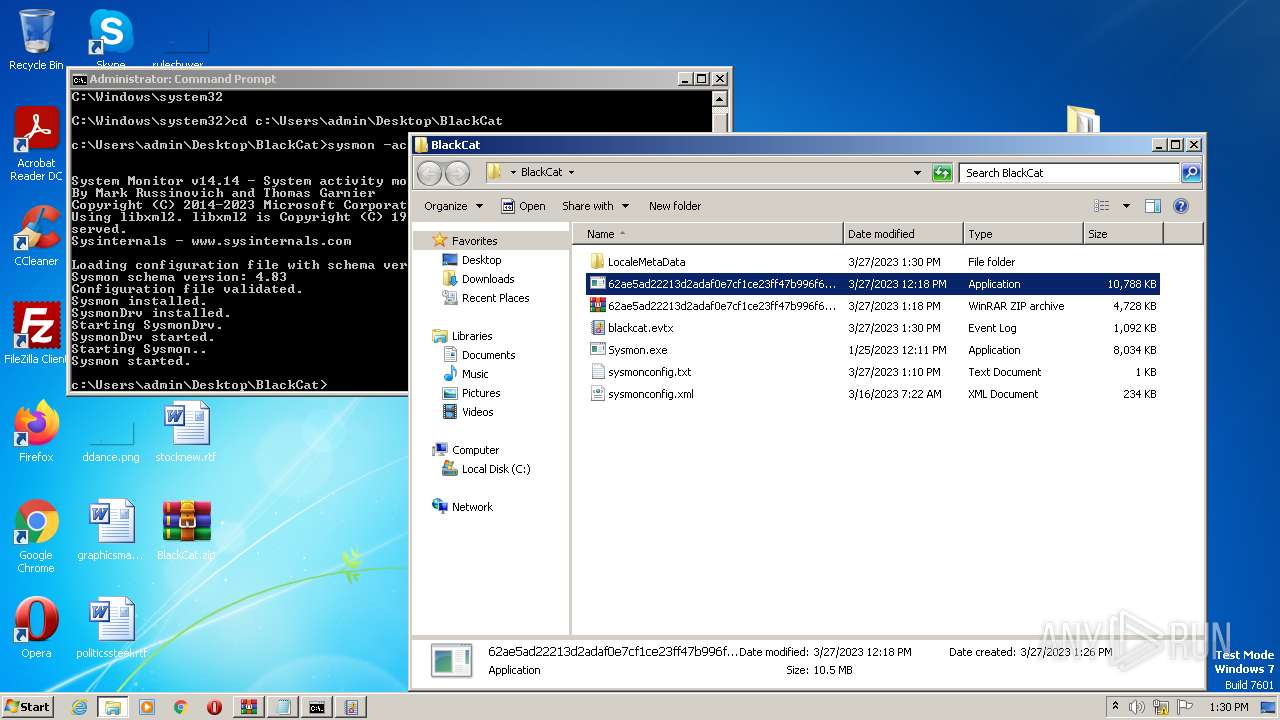The height and width of the screenshot is (720, 1280).
Task: Select Favorites in the navigation pane
Action: coord(474,241)
